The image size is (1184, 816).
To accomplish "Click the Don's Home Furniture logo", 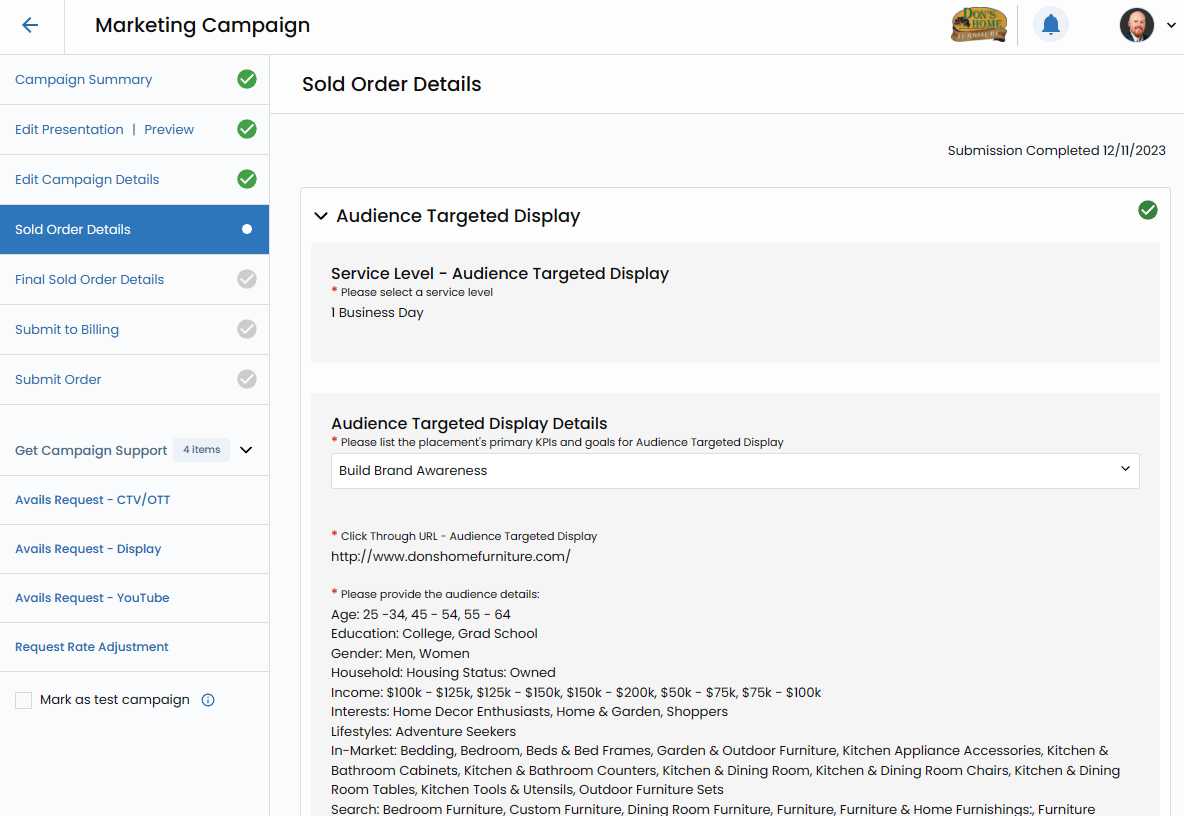I will coord(978,25).
